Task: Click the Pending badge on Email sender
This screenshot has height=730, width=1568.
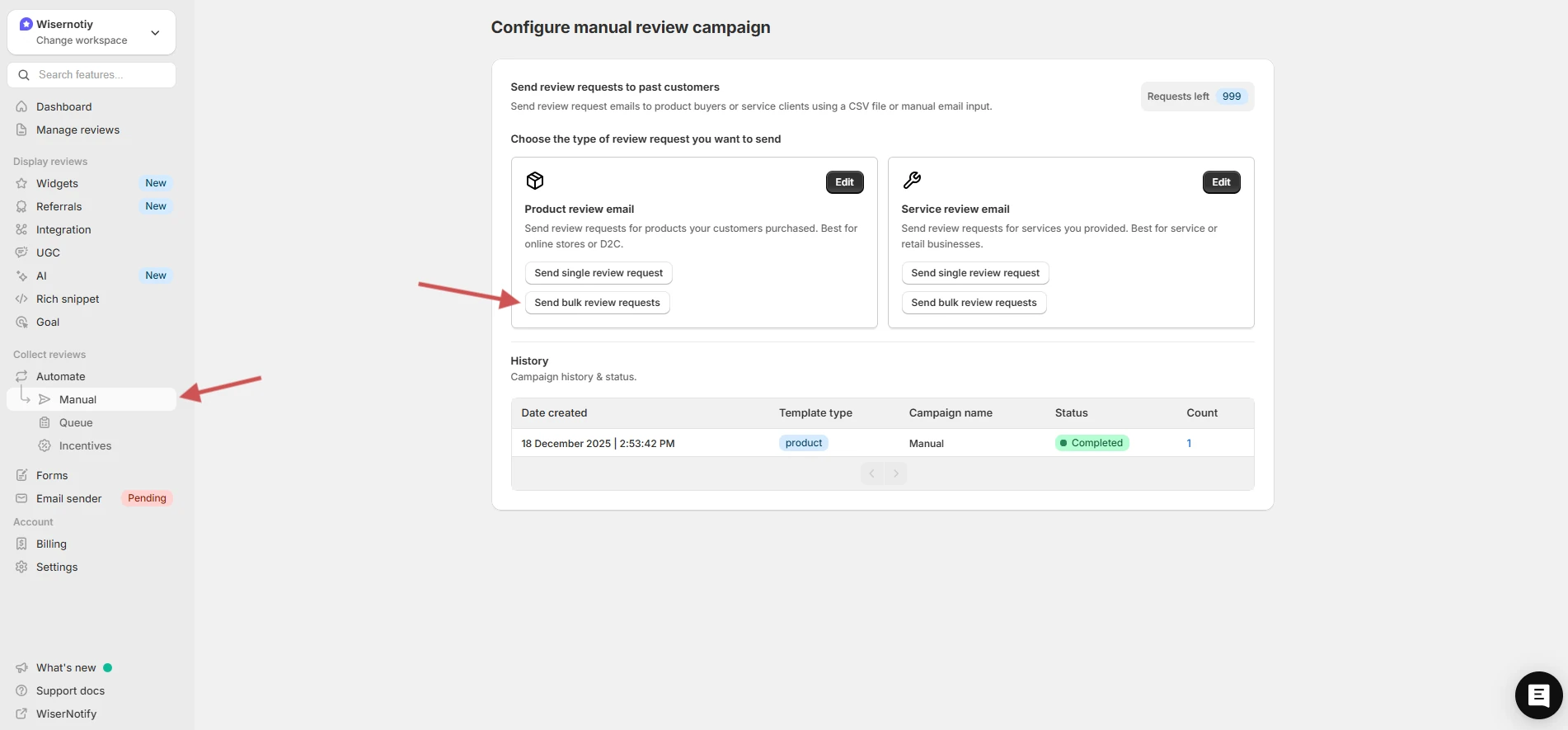Action: coord(147,498)
